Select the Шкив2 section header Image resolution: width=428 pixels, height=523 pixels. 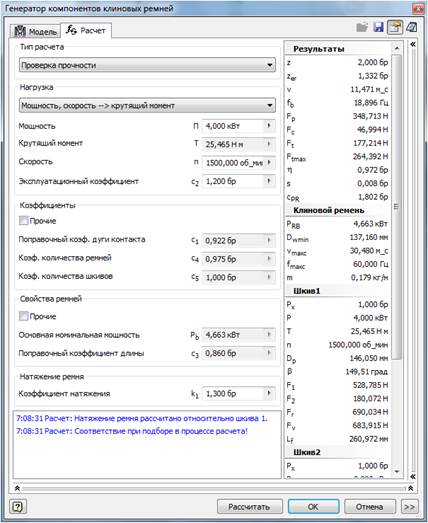[307, 452]
